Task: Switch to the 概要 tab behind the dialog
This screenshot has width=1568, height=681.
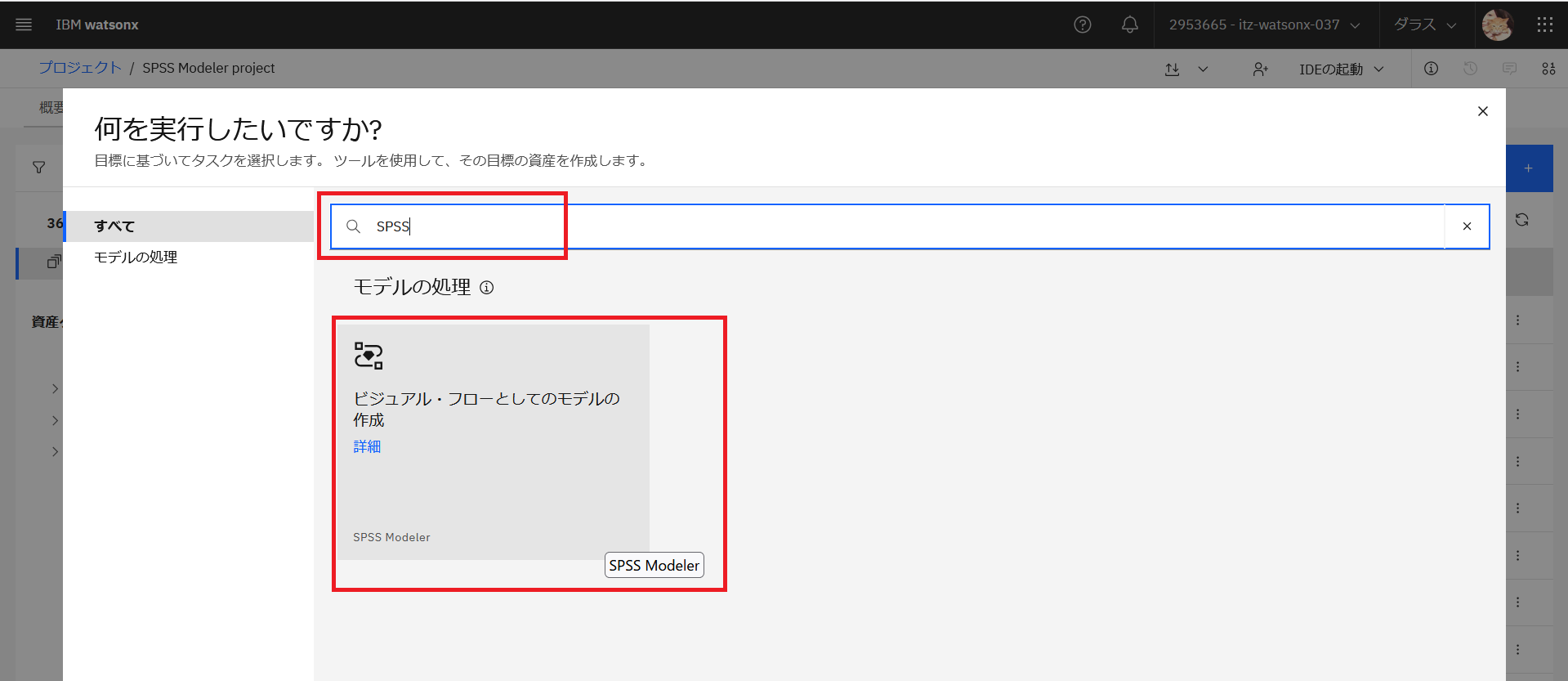Action: click(51, 107)
